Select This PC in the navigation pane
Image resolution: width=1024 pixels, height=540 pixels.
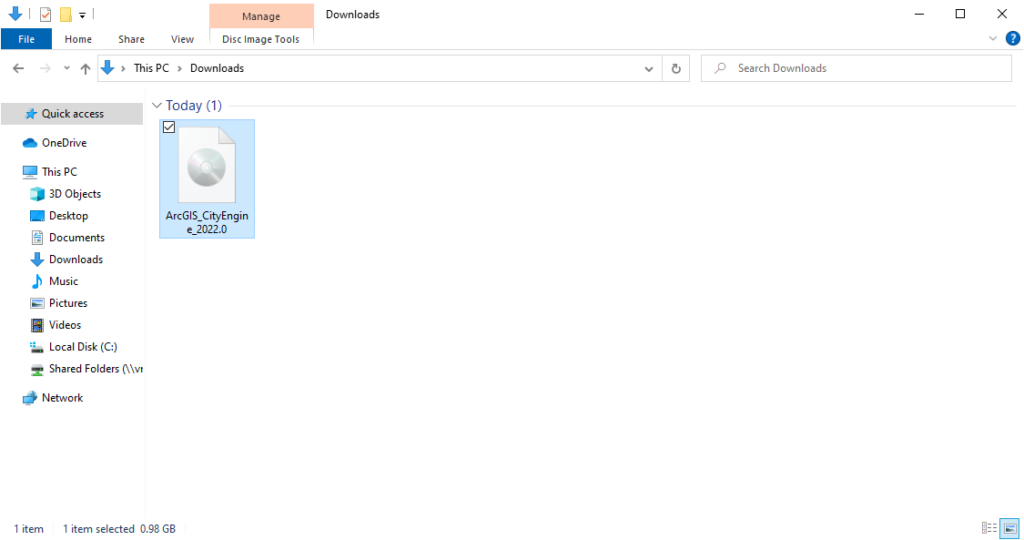[59, 172]
